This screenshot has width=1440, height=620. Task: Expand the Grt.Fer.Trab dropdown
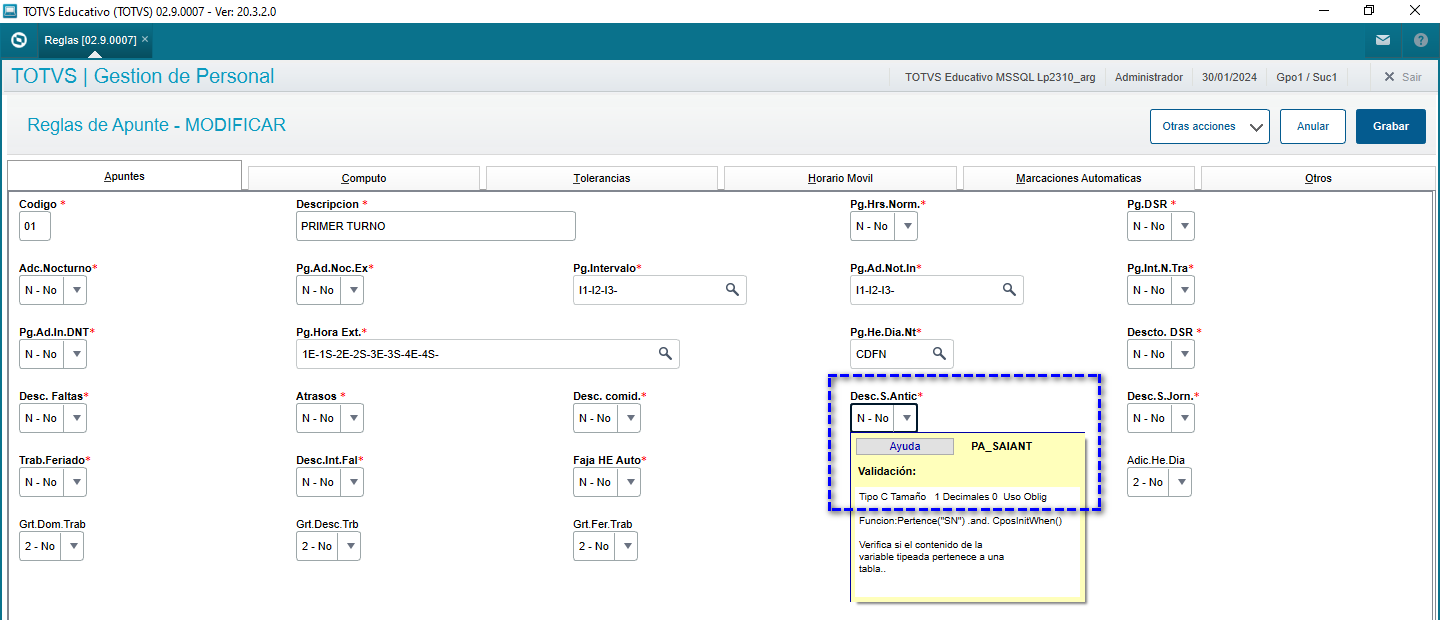click(x=626, y=546)
